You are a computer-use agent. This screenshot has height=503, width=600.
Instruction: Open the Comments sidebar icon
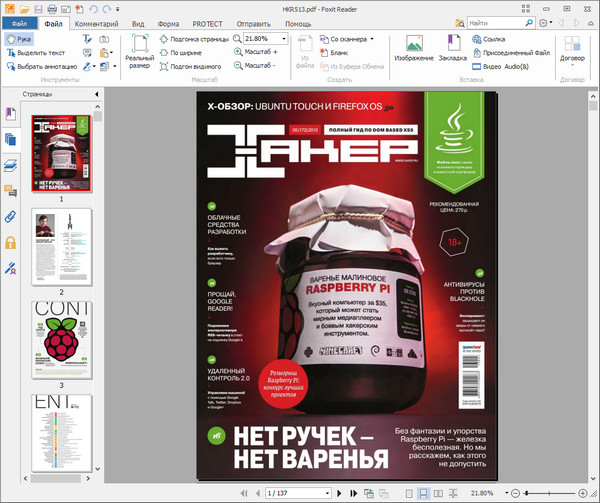click(10, 191)
